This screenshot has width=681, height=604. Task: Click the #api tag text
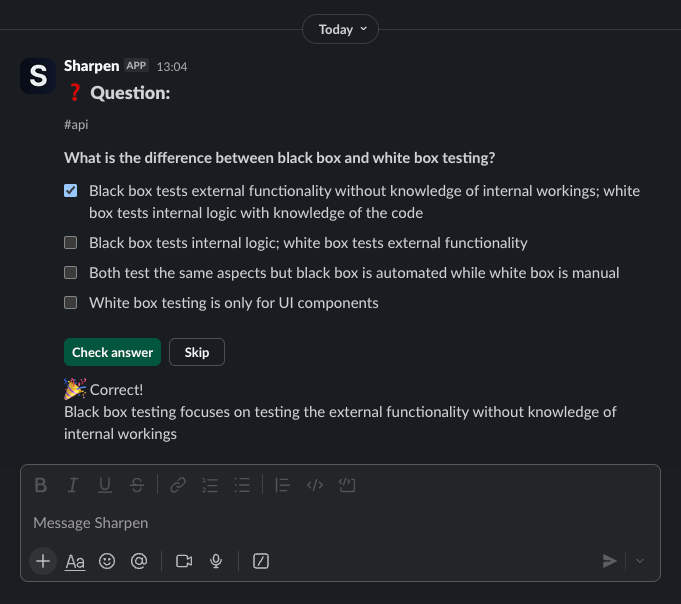[x=76, y=125]
